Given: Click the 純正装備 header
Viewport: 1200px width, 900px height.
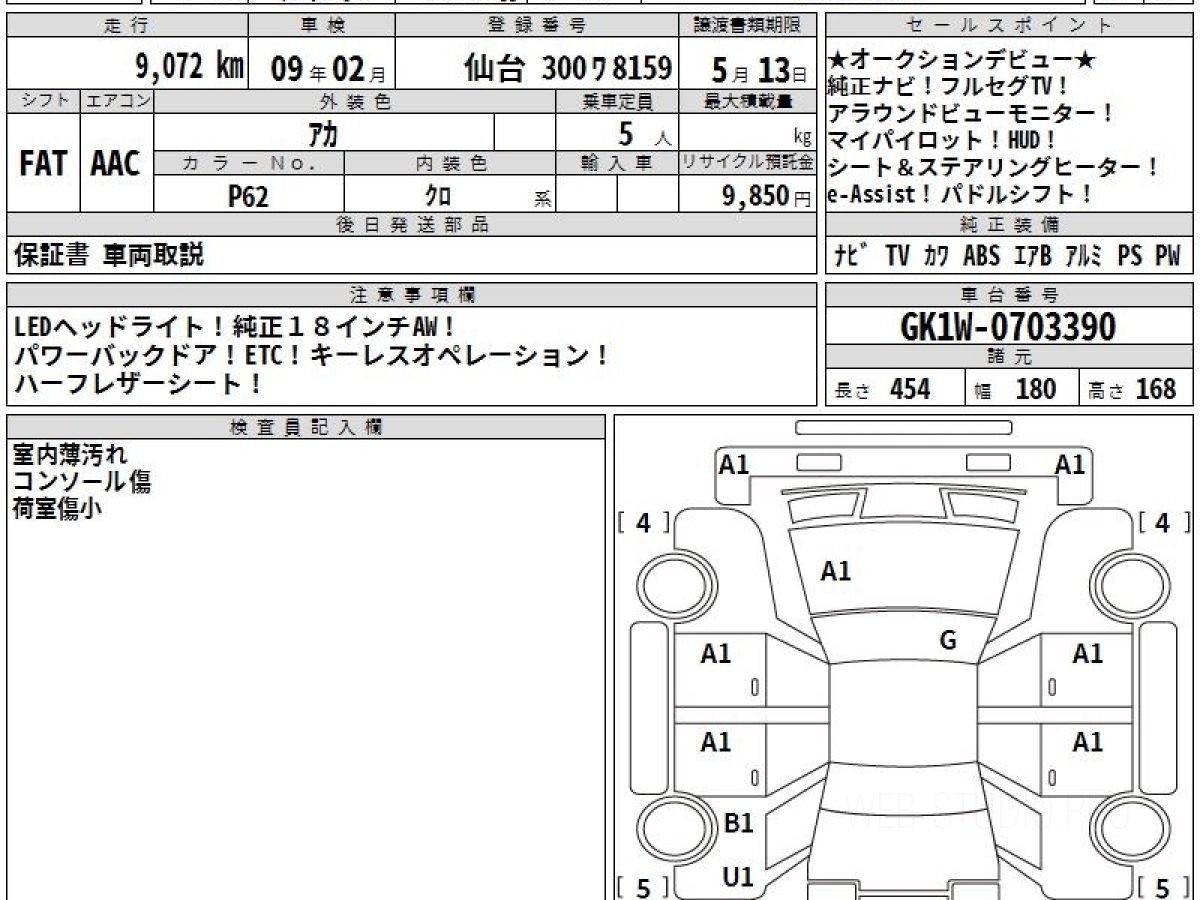Looking at the screenshot, I should coord(1010,225).
